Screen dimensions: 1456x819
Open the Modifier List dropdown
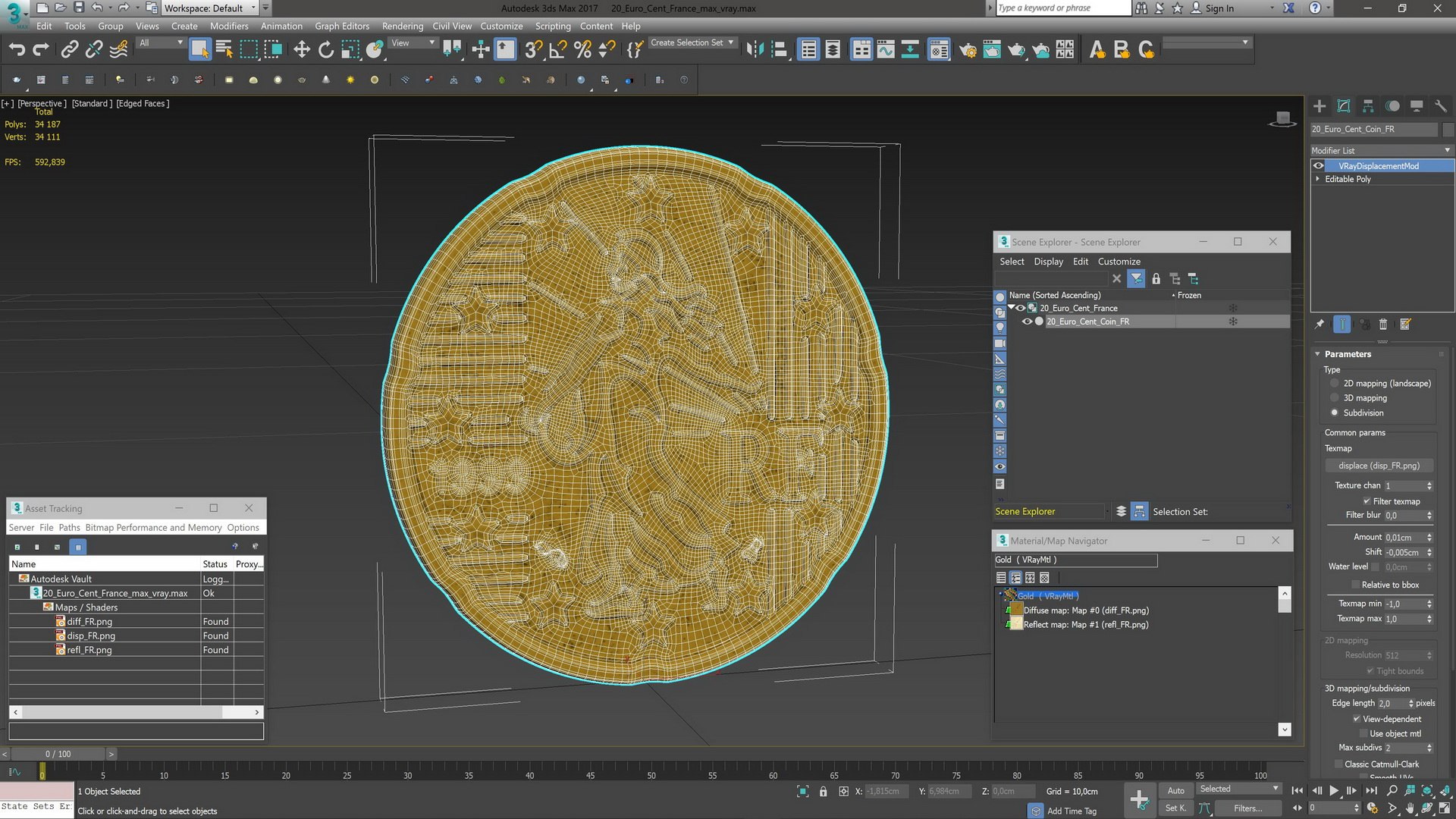[x=1381, y=150]
